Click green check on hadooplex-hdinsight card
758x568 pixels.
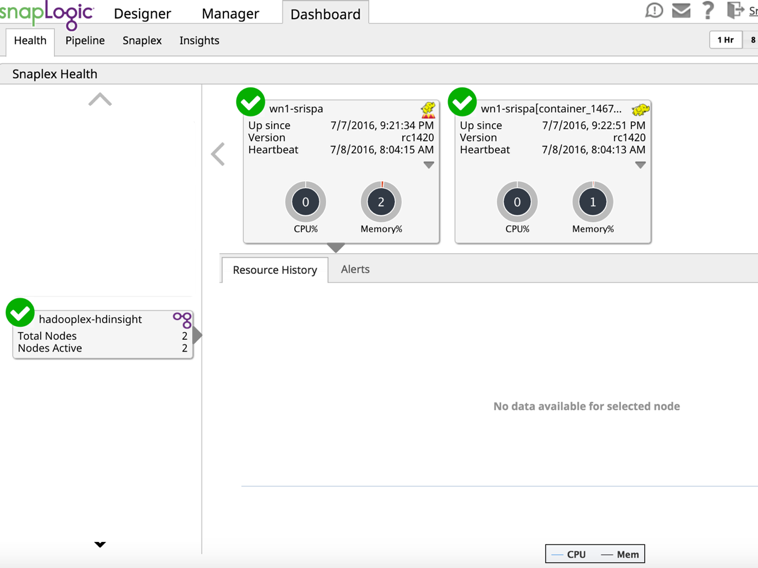click(x=20, y=313)
